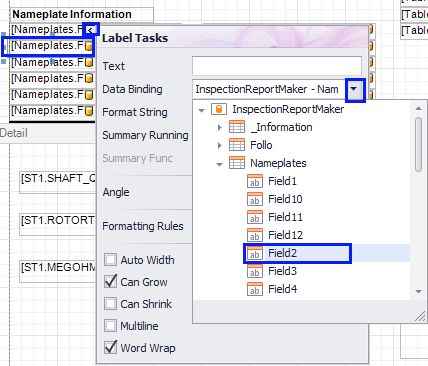
Task: Open the Data Binding dropdown arrow
Action: tap(354, 89)
